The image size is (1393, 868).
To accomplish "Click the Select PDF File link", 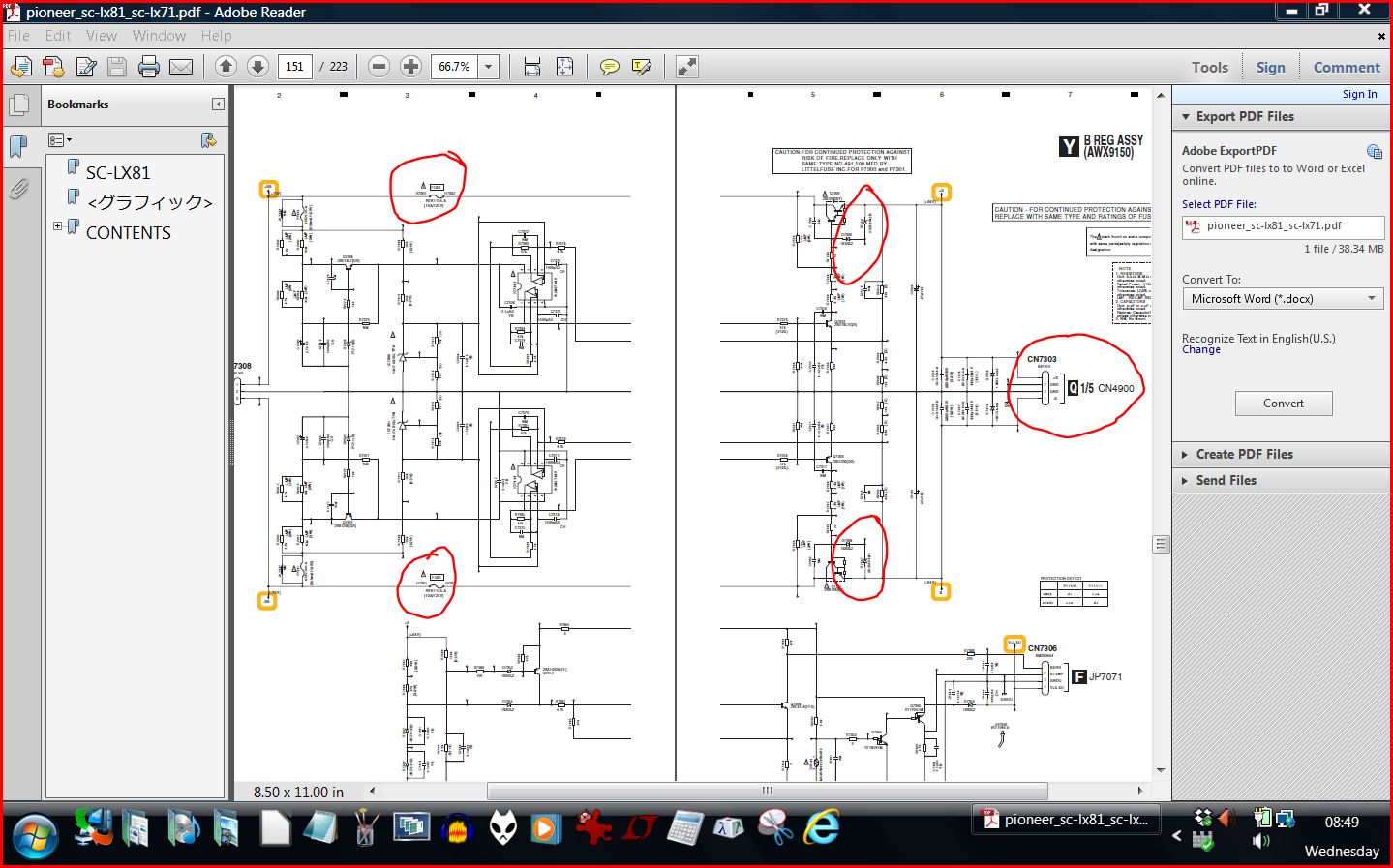I will click(1219, 204).
